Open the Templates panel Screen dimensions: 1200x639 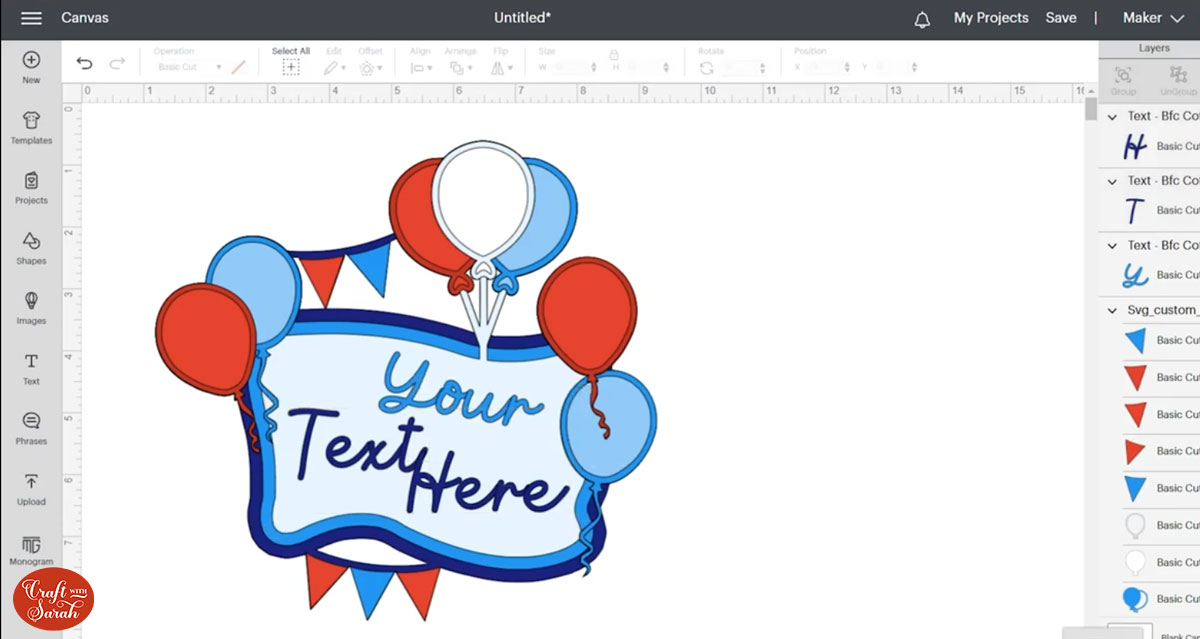point(31,127)
